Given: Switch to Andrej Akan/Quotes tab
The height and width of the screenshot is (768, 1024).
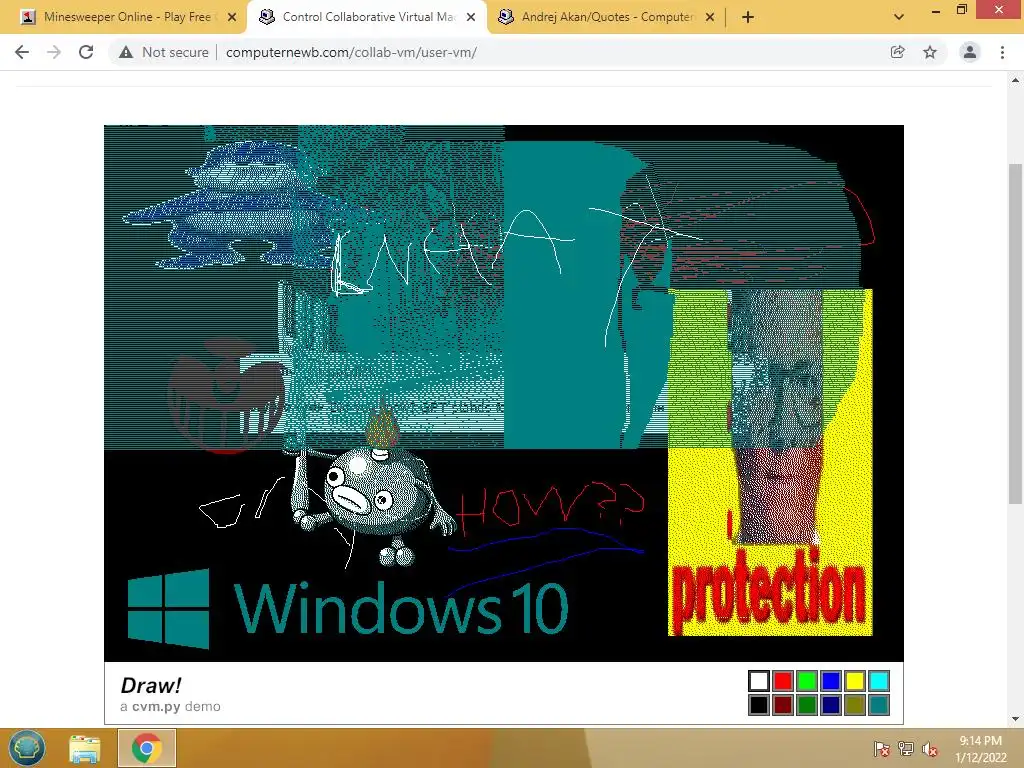Looking at the screenshot, I should [605, 17].
